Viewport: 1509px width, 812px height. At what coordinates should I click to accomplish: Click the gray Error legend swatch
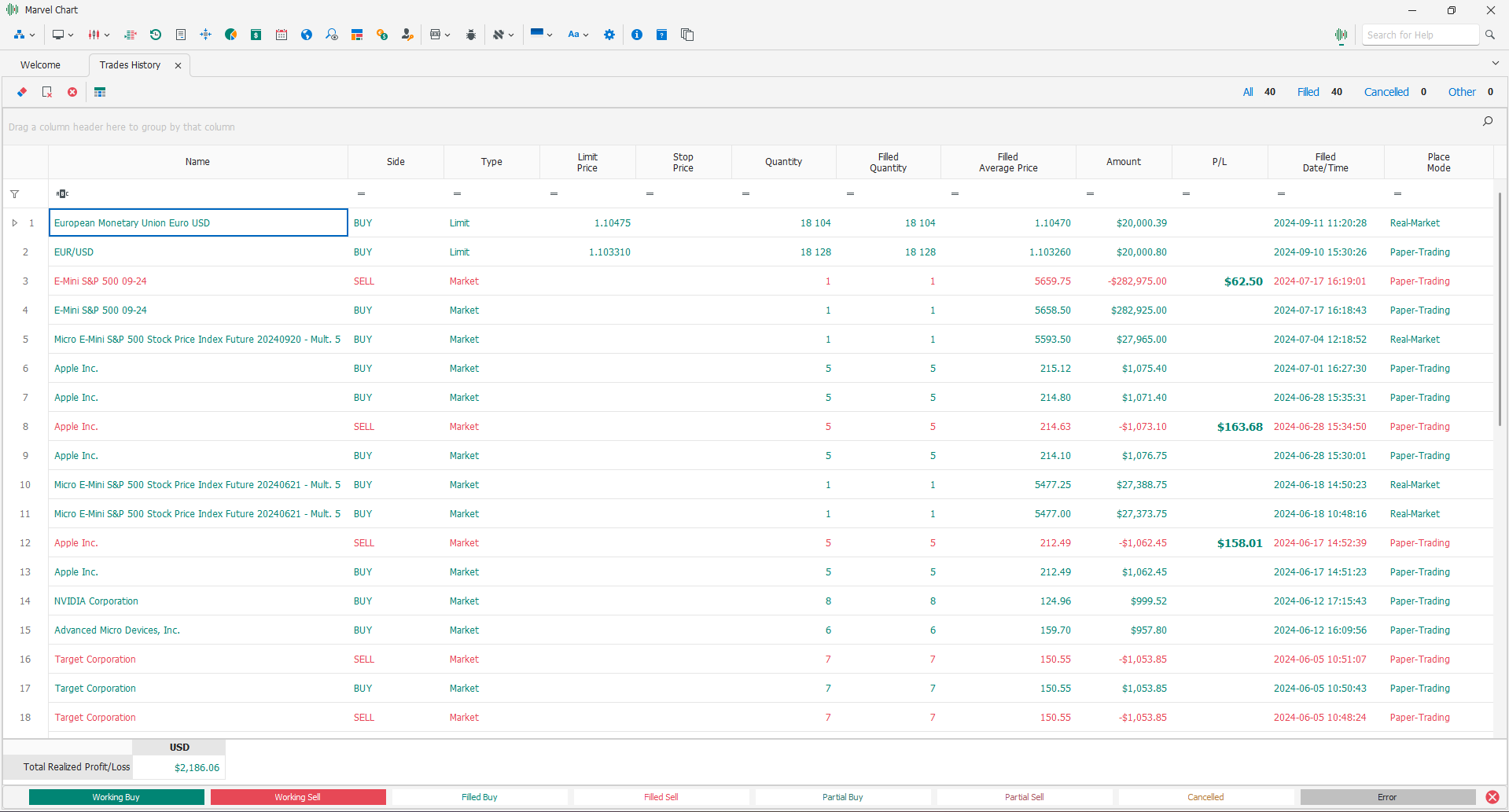[1387, 797]
